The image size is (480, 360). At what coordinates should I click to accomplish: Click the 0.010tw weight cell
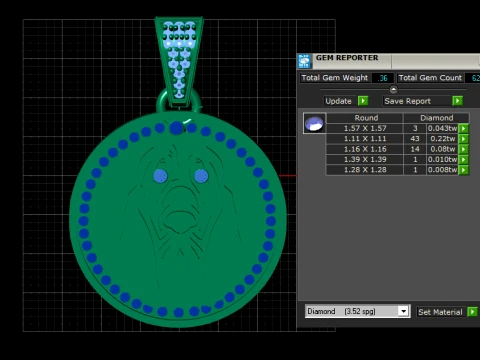coord(442,159)
